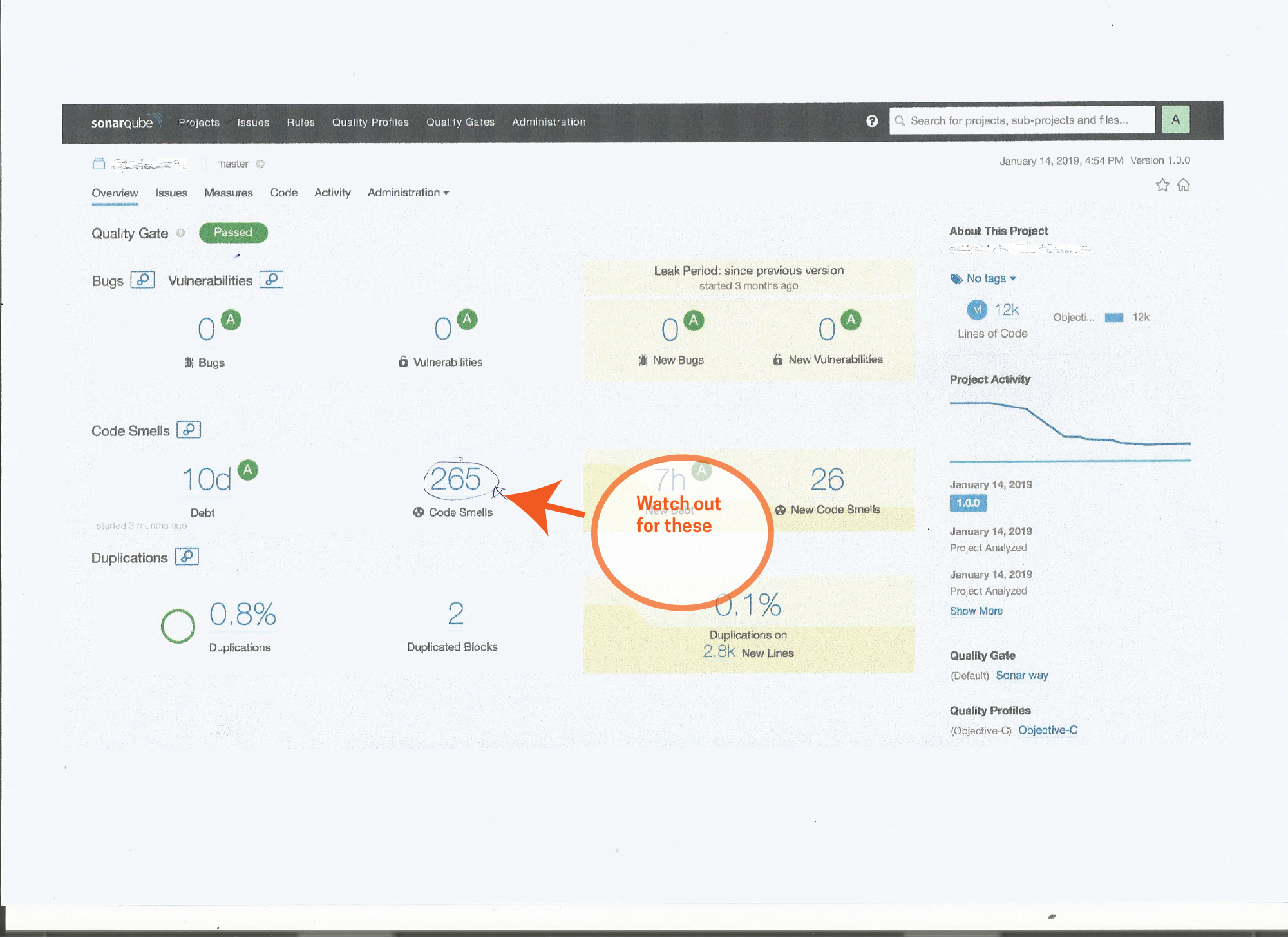This screenshot has width=1288, height=938.
Task: Open the Sonar way quality gate link
Action: pyautogui.click(x=1022, y=675)
